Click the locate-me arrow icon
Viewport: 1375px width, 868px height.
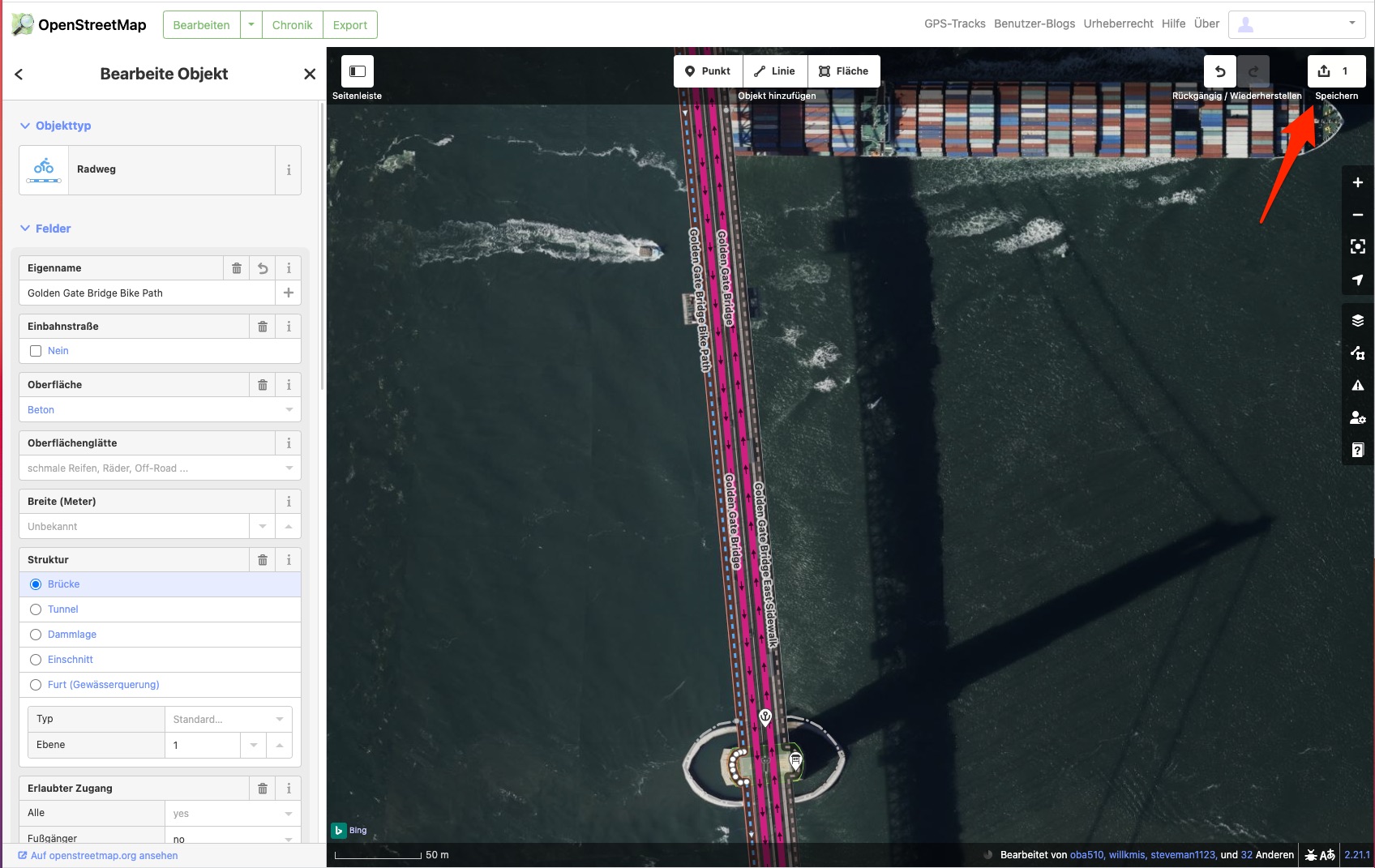pyautogui.click(x=1358, y=280)
